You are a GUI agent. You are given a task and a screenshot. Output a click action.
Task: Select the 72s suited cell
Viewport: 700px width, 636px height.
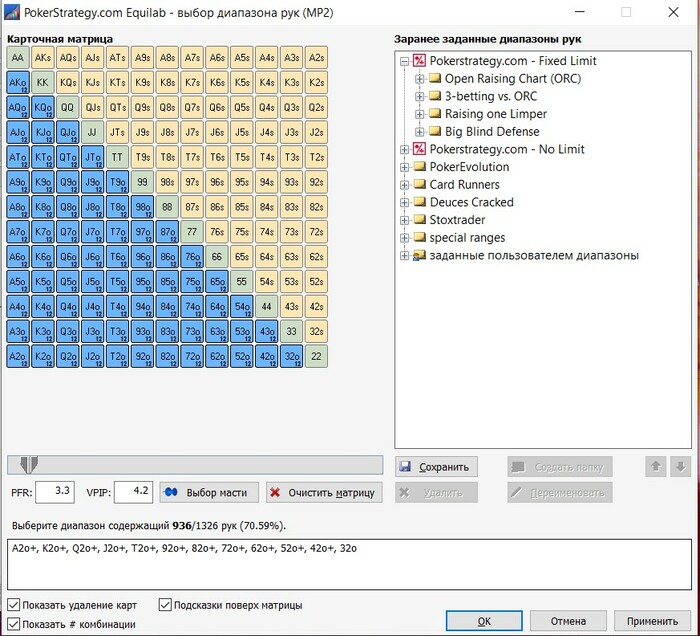click(317, 232)
